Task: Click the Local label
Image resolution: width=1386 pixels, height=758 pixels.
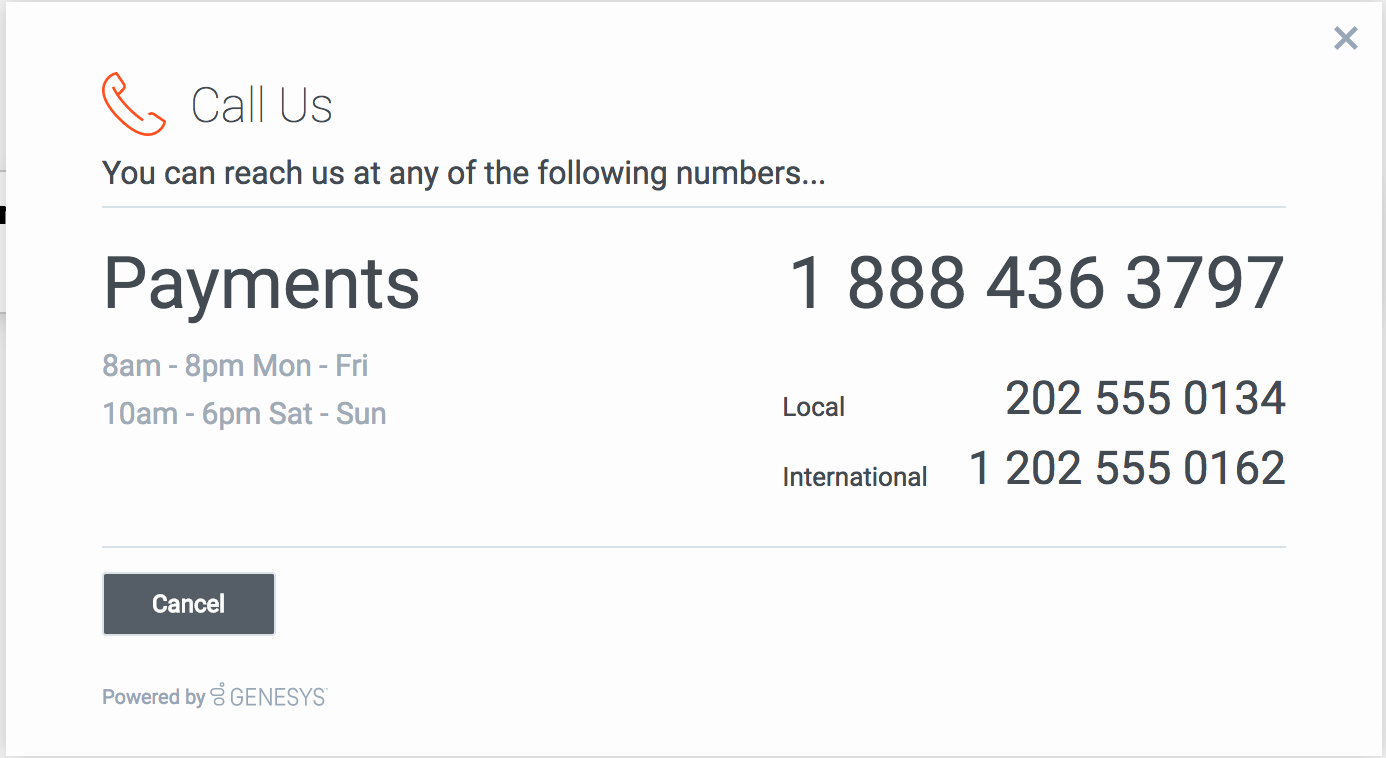Action: (813, 407)
